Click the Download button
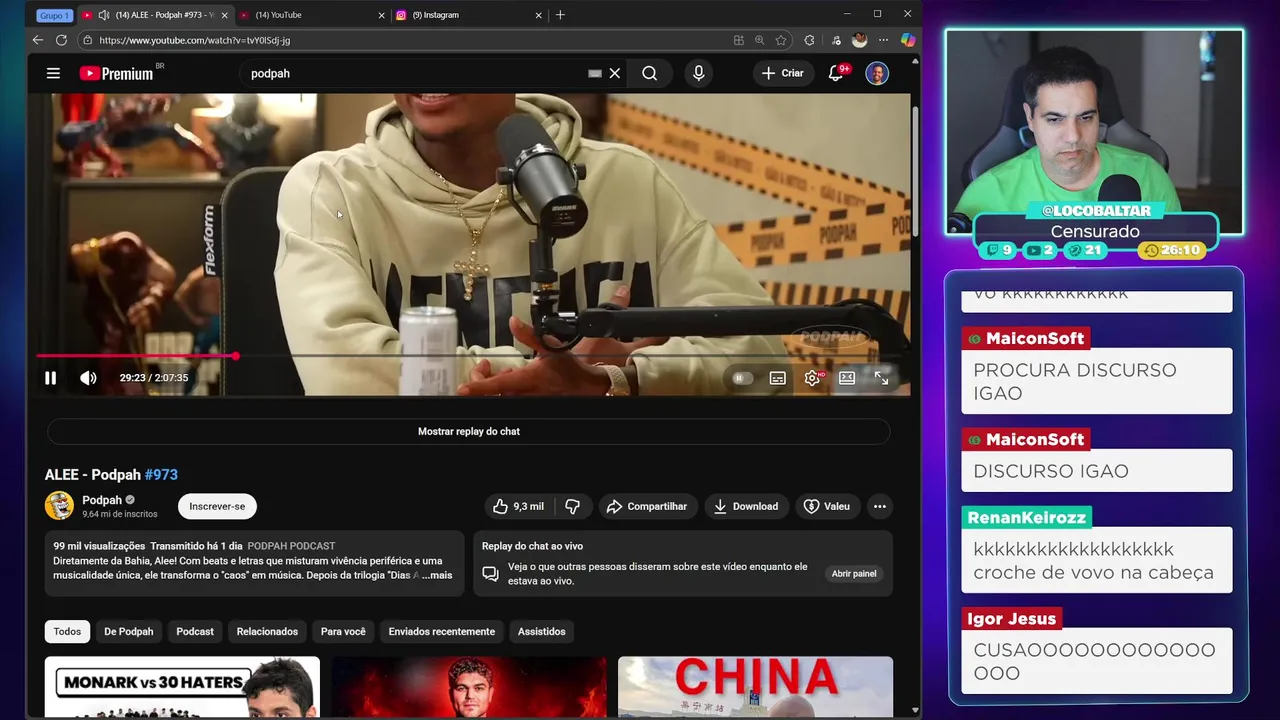1280x720 pixels. point(745,506)
